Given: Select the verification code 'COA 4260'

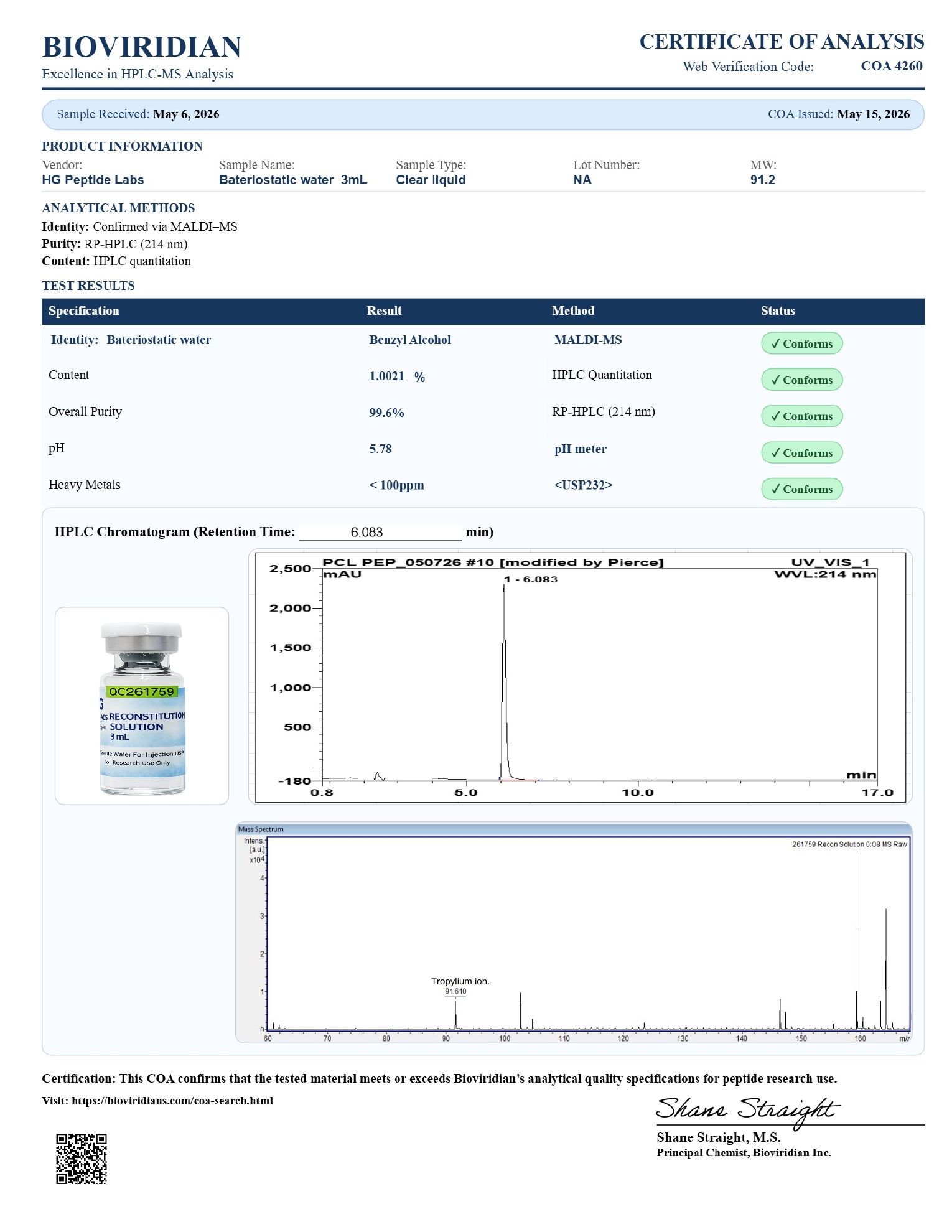Looking at the screenshot, I should (x=892, y=66).
